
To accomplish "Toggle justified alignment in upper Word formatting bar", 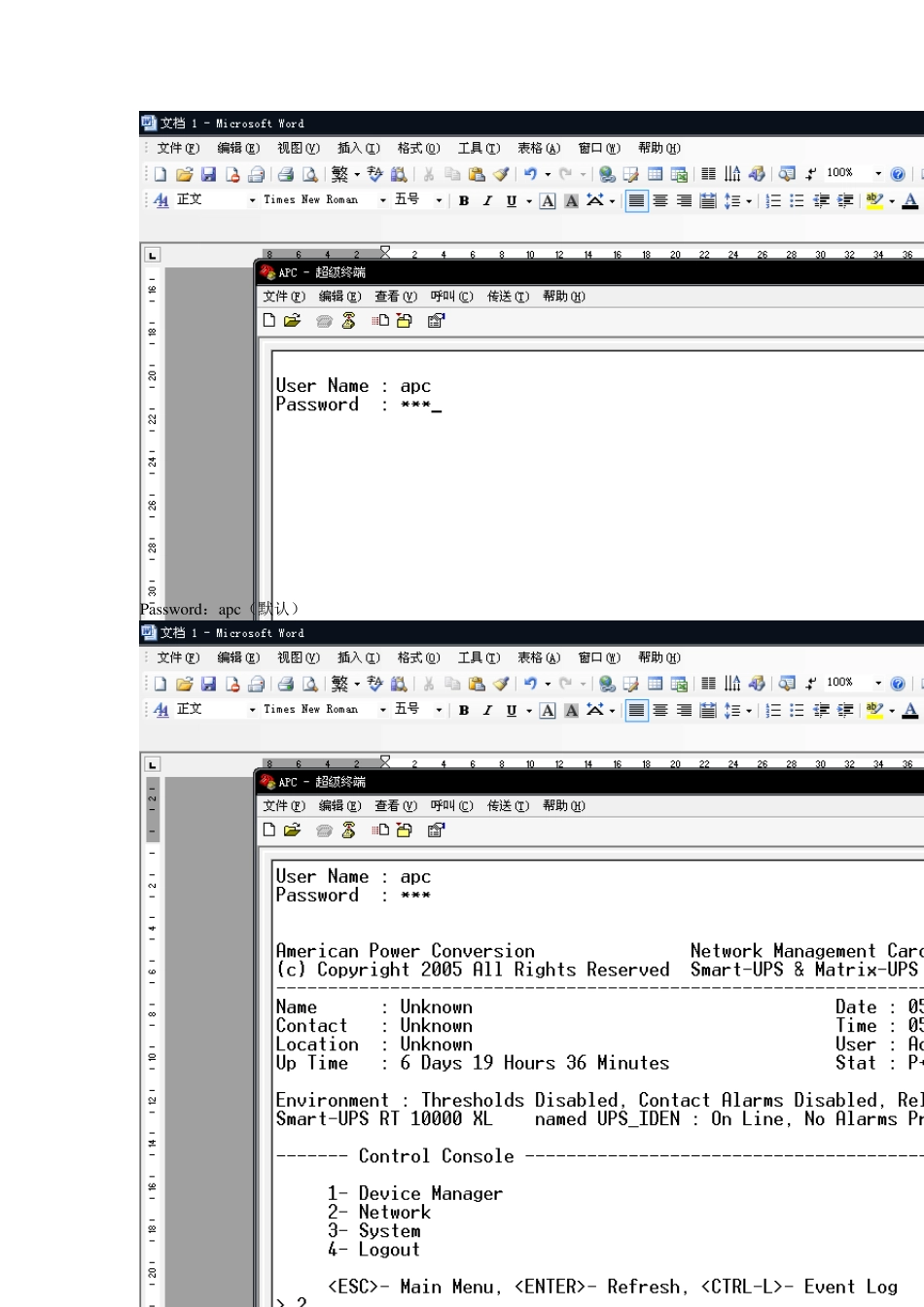I will [636, 200].
